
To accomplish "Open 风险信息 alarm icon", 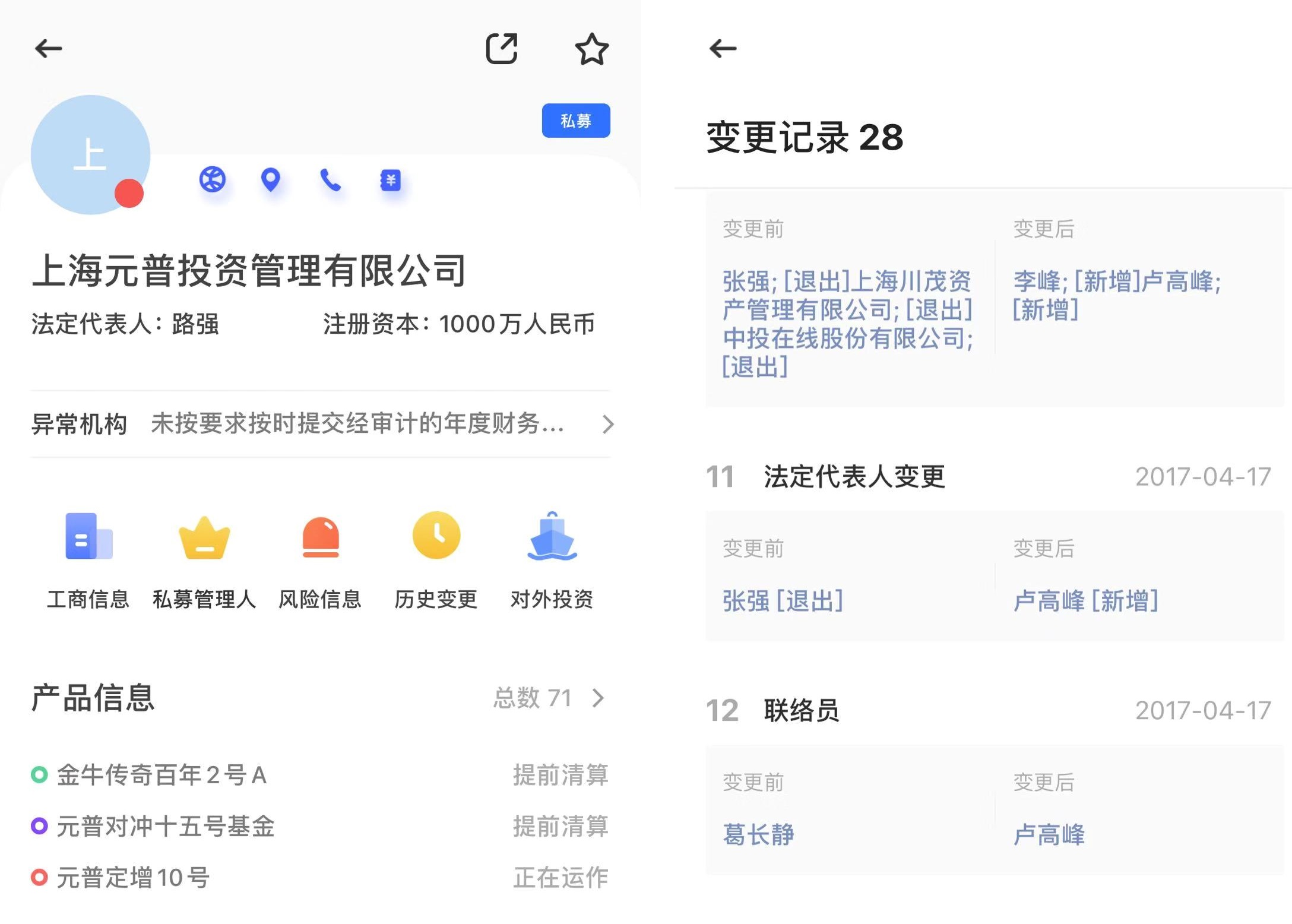I will tap(321, 537).
